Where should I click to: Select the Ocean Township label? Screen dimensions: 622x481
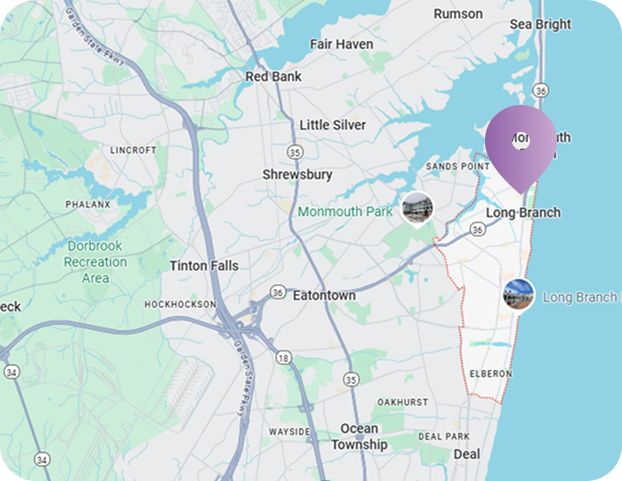(x=359, y=436)
